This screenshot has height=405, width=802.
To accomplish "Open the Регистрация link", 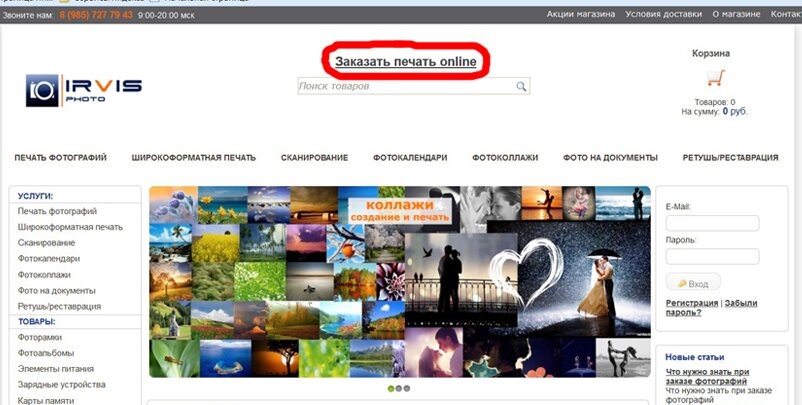I will pyautogui.click(x=692, y=303).
